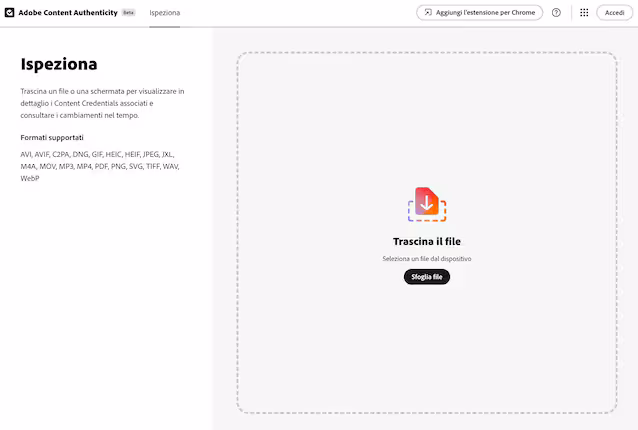The width and height of the screenshot is (638, 430).
Task: Open the Adobe apps grid icon
Action: point(584,13)
